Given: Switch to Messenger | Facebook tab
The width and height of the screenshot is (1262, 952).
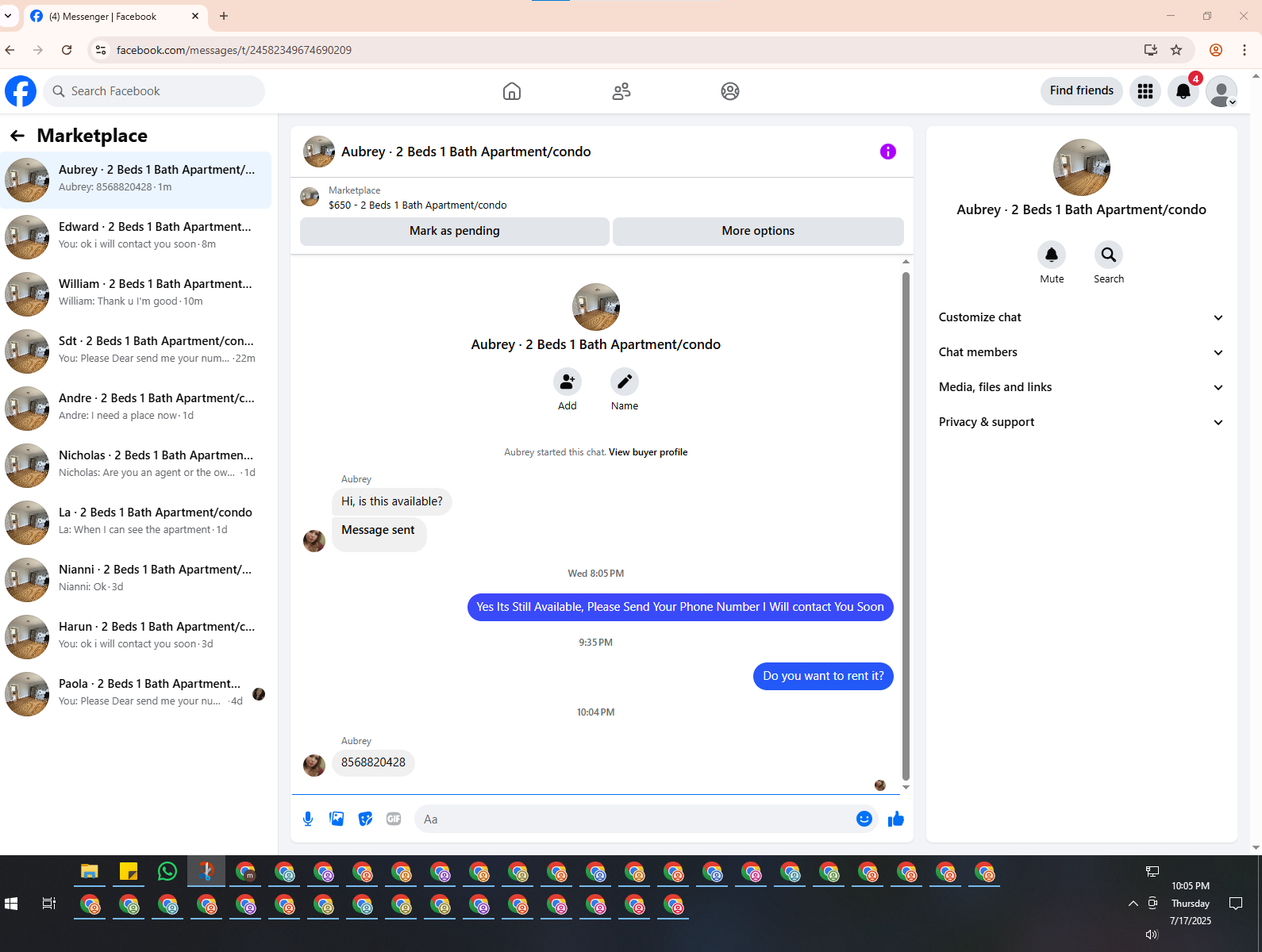Looking at the screenshot, I should (114, 17).
